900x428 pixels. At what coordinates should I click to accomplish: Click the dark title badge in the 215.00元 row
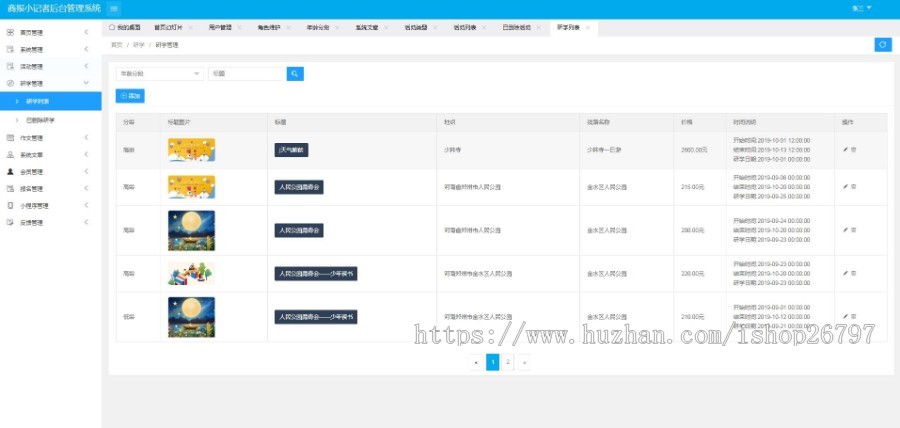(299, 187)
